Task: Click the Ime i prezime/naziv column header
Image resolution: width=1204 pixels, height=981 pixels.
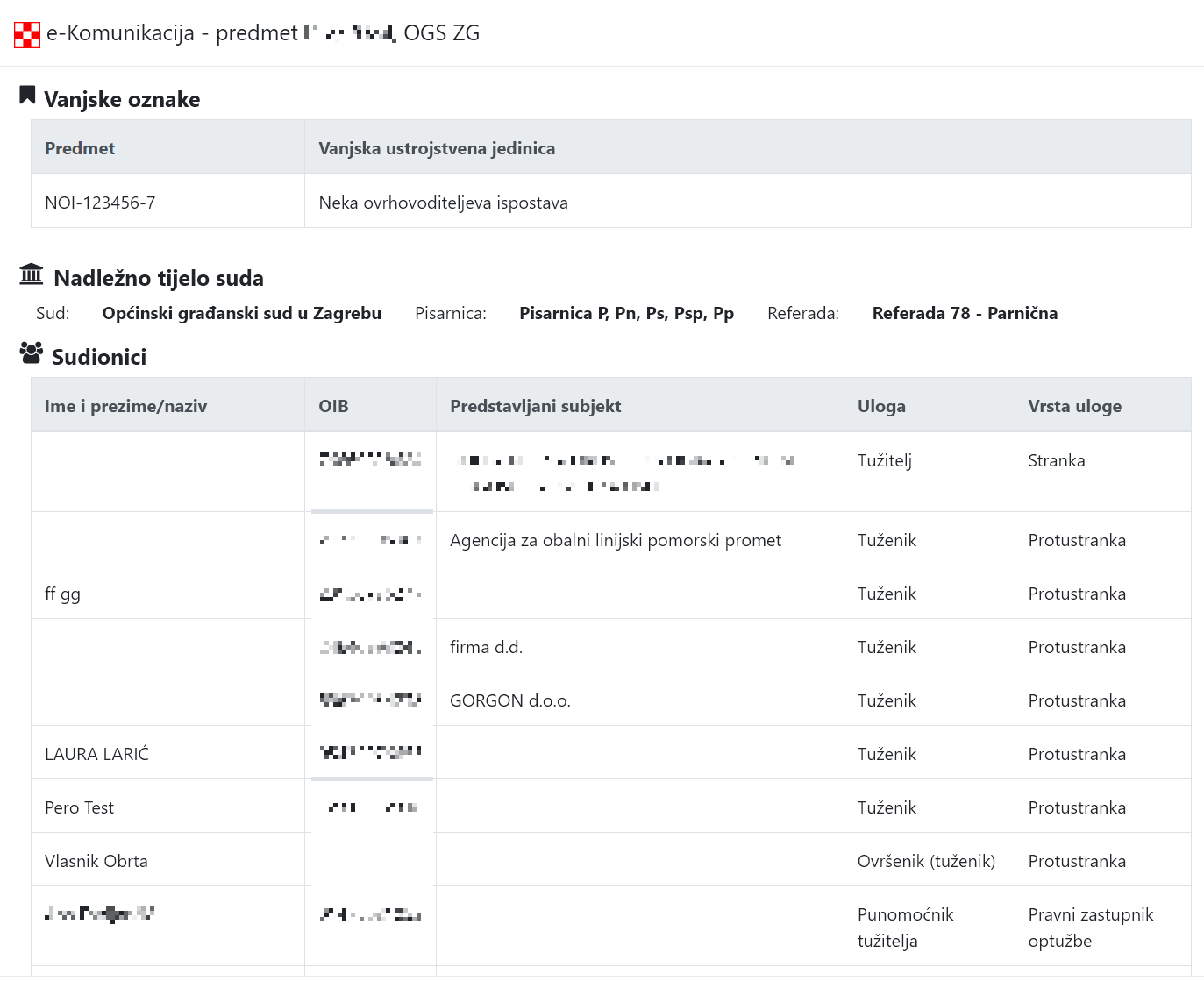Action: click(125, 406)
